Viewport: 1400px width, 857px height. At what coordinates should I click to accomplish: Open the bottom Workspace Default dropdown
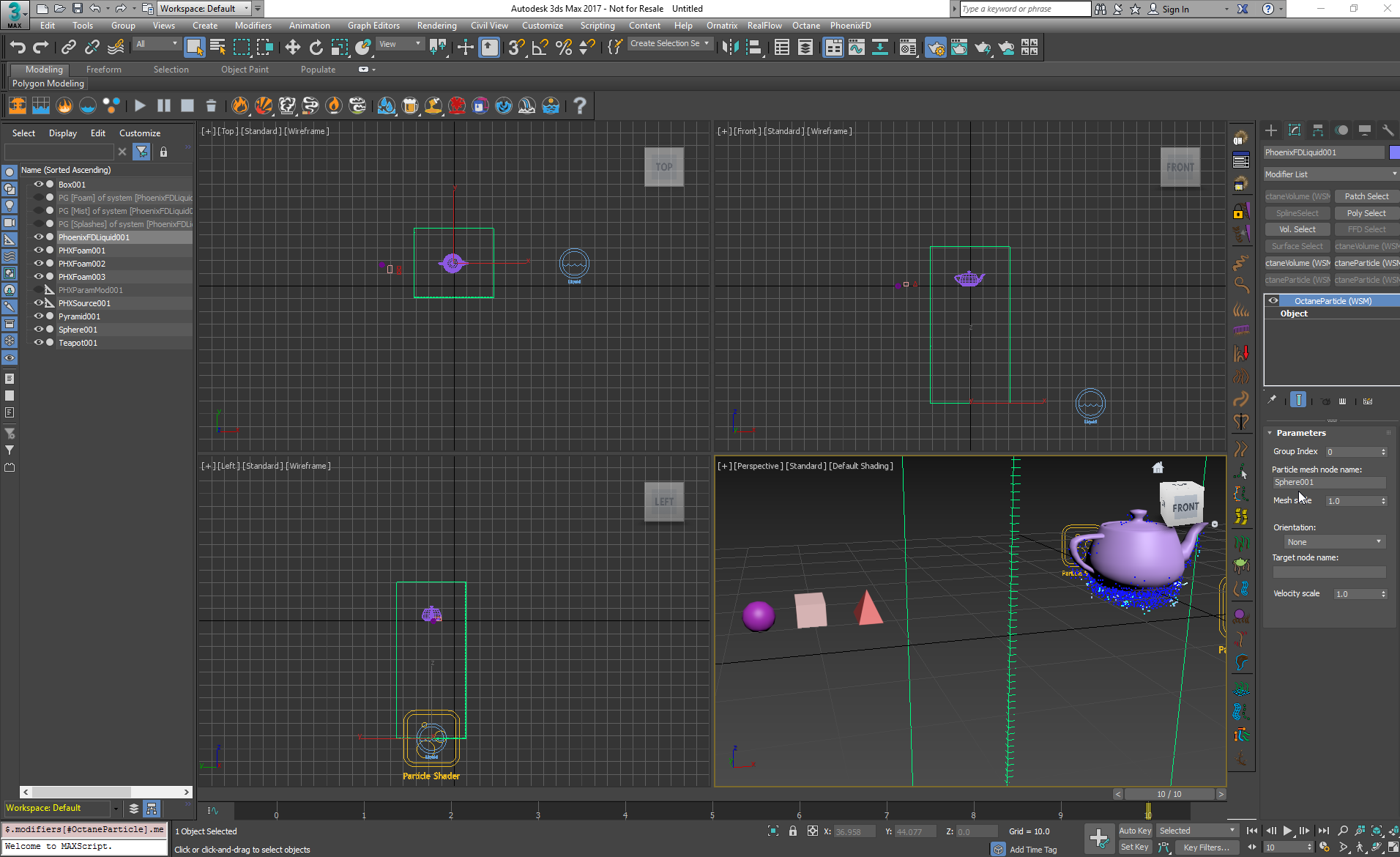pyautogui.click(x=62, y=808)
